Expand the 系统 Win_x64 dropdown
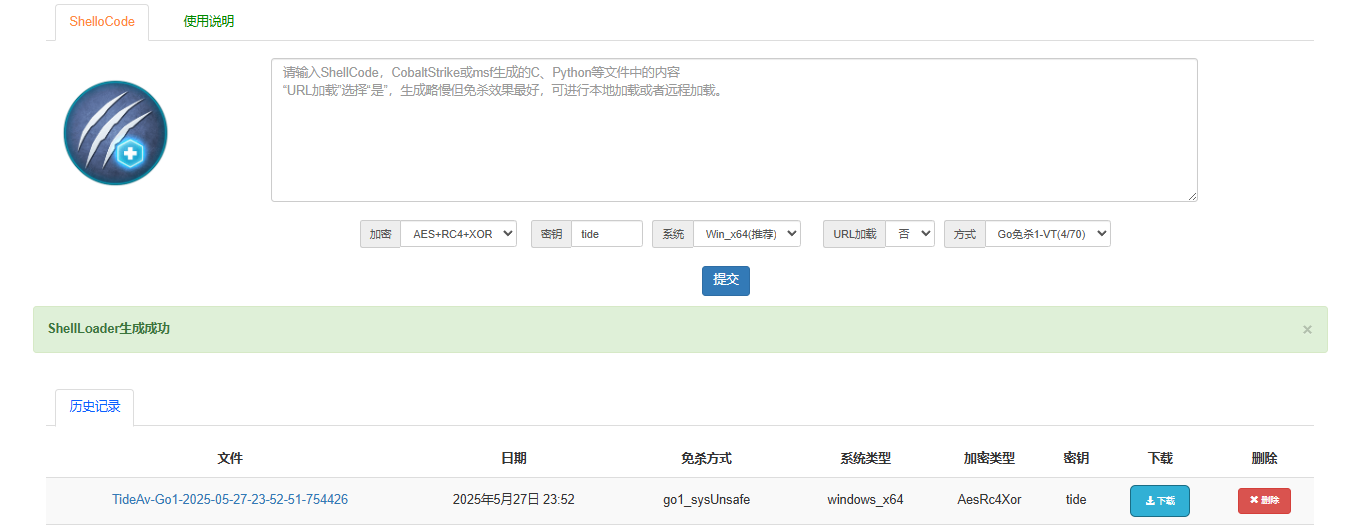Viewport: 1357px width, 528px height. point(746,234)
